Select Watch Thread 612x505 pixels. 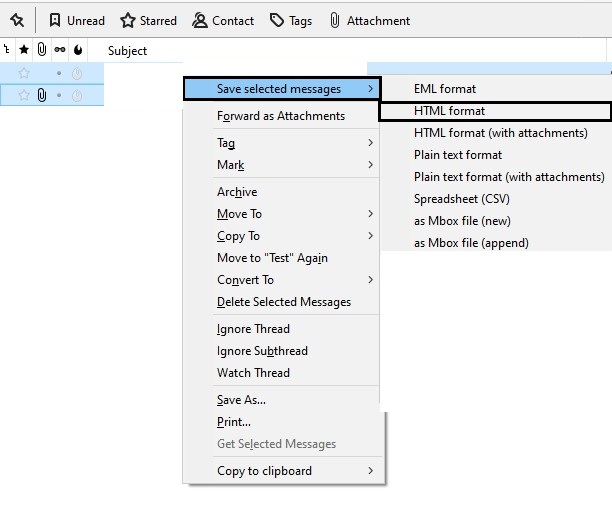click(x=281, y=373)
